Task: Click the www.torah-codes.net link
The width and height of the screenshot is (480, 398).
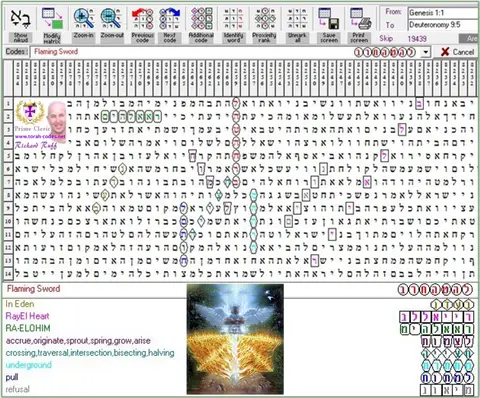Action: click(40, 137)
